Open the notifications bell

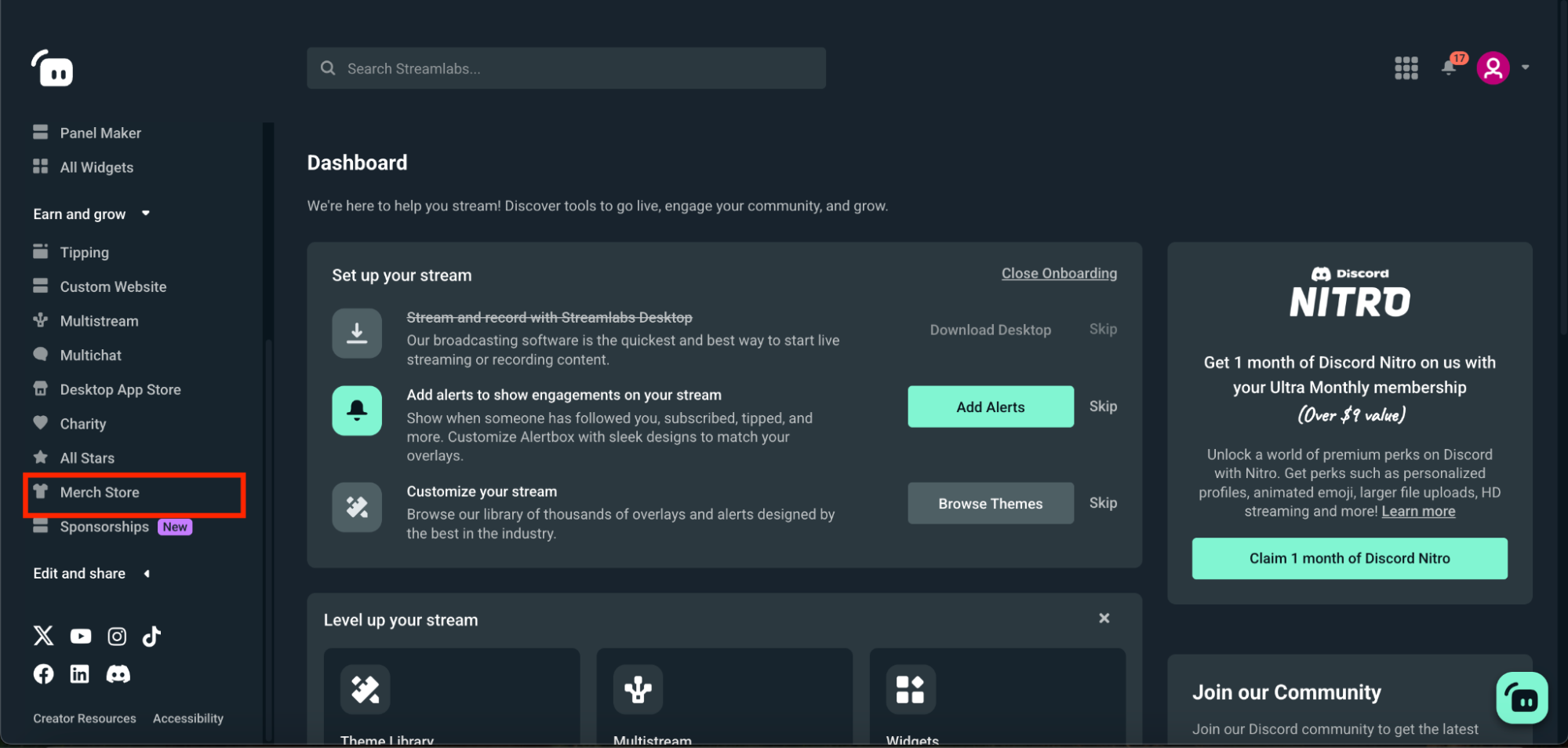point(1448,68)
